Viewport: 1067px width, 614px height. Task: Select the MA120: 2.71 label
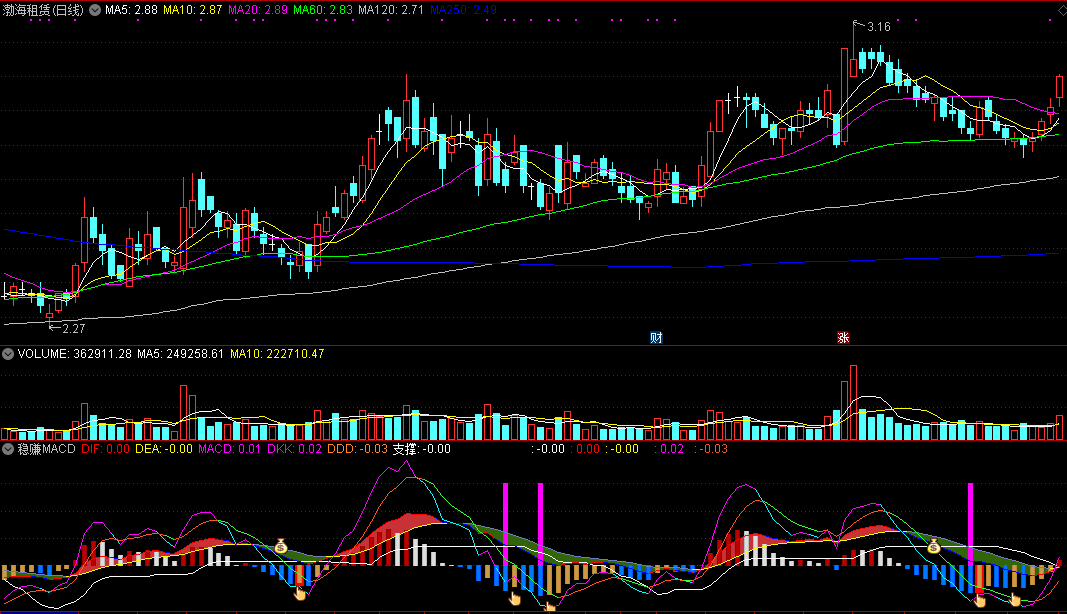click(391, 10)
